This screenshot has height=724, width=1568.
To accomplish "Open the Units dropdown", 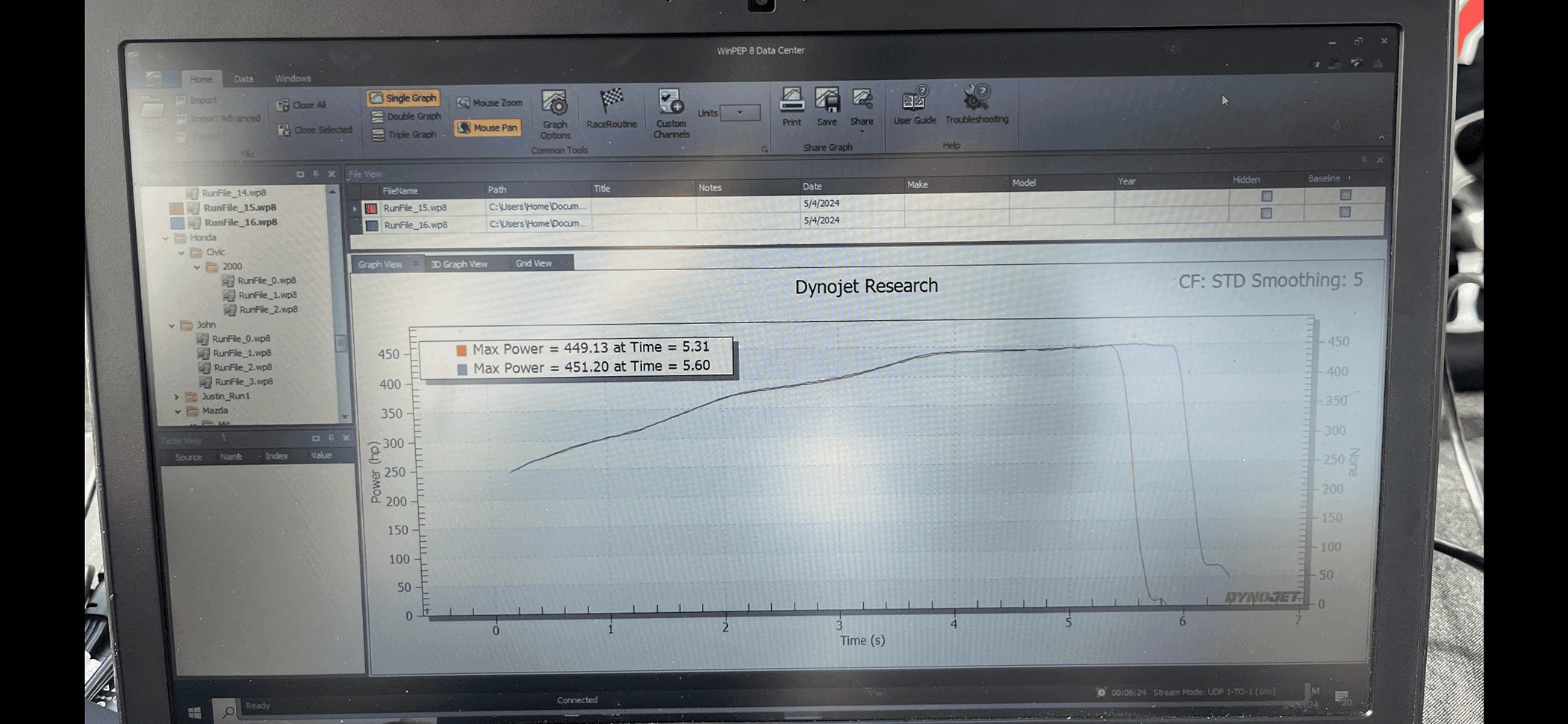I will point(740,113).
